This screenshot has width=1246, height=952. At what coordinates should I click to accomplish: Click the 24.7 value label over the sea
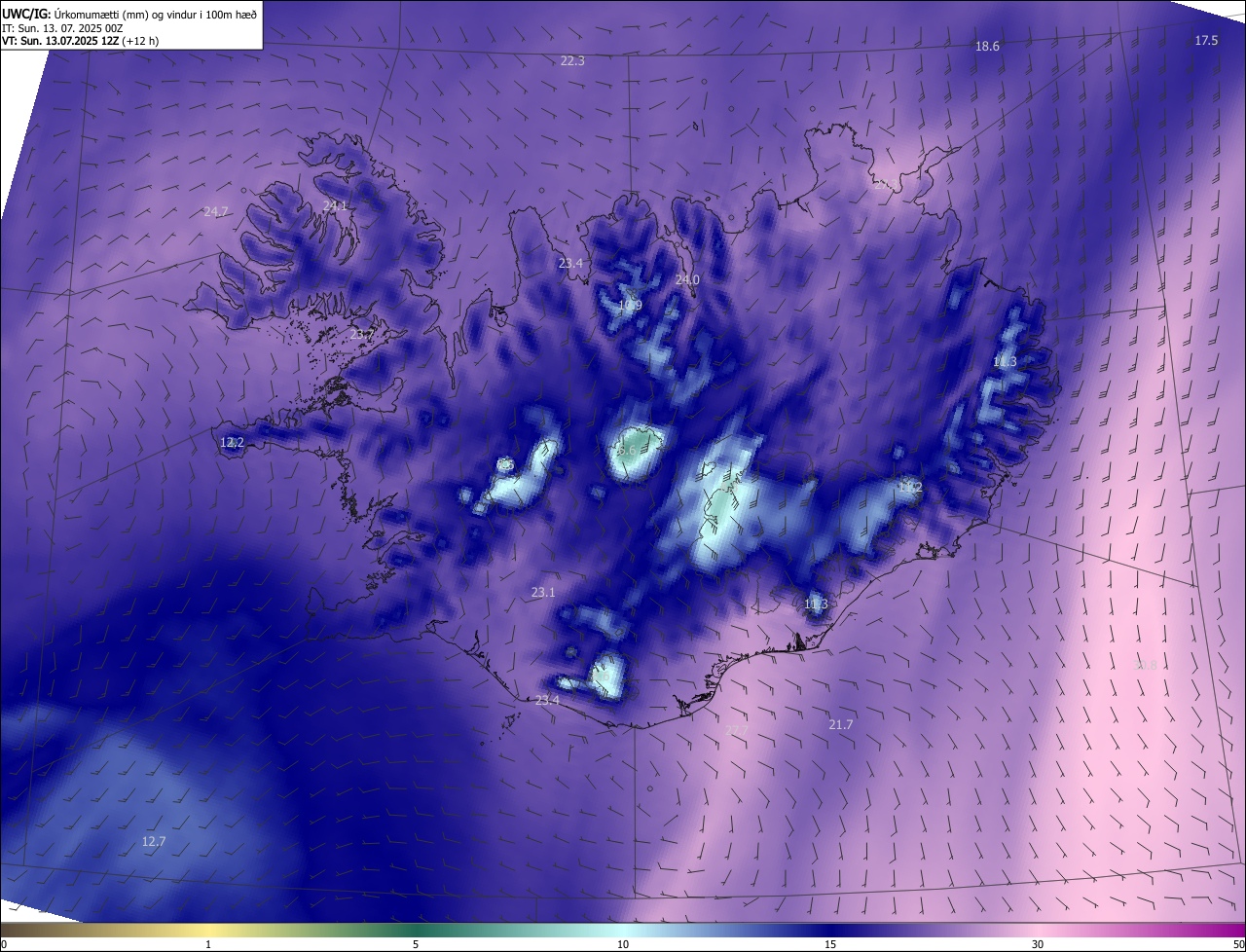coord(216,211)
